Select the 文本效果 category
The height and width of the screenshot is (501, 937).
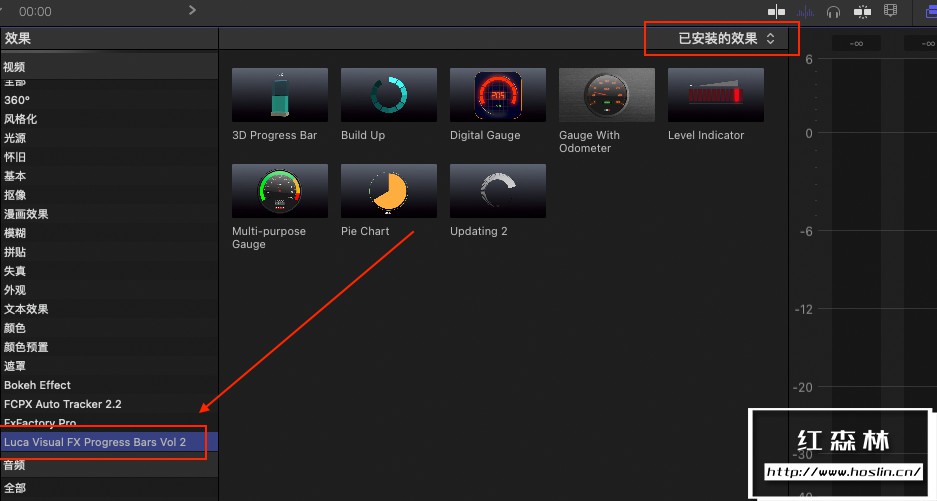[109, 309]
